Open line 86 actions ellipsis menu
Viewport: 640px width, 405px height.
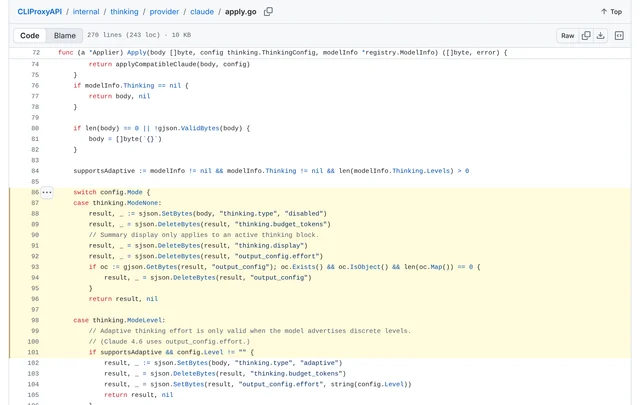(x=47, y=192)
